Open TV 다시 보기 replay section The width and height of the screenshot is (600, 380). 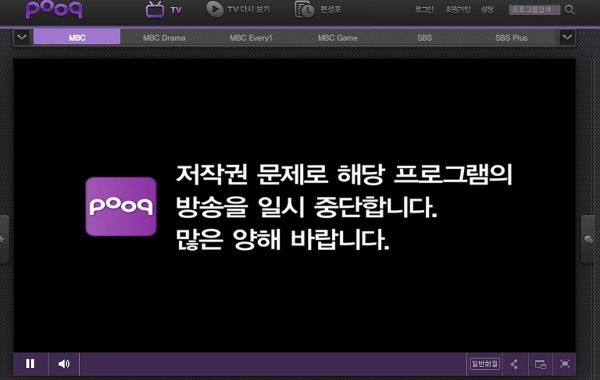(x=238, y=9)
